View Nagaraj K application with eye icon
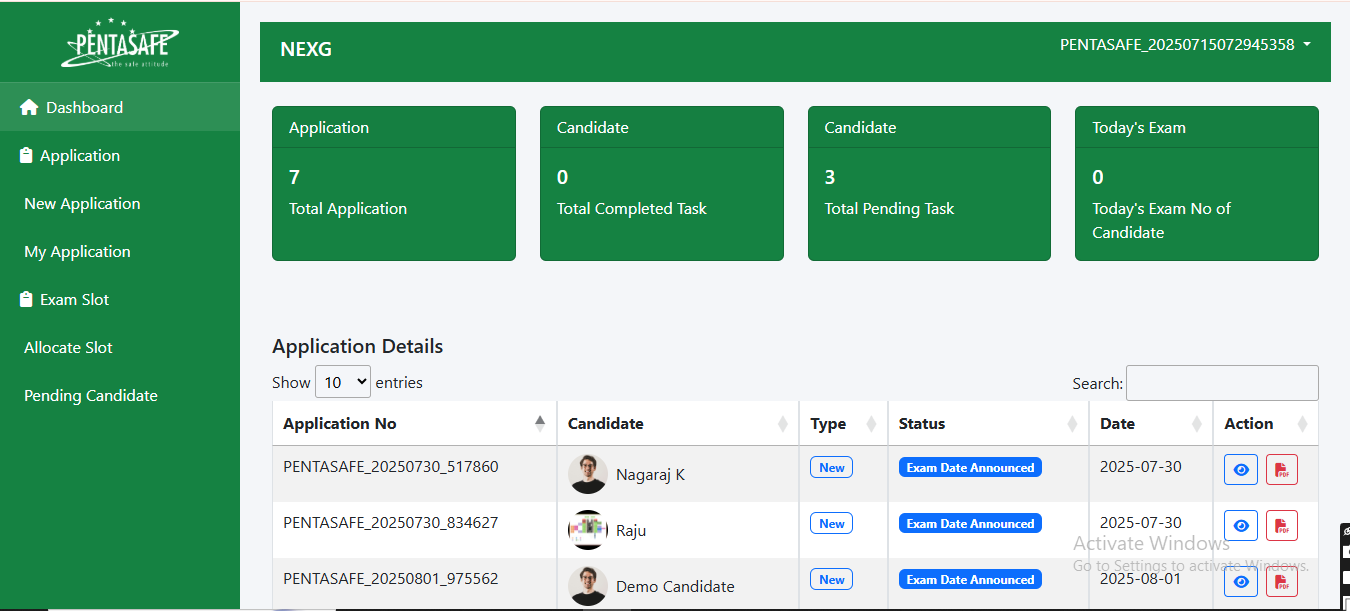The image size is (1350, 611). [1240, 470]
